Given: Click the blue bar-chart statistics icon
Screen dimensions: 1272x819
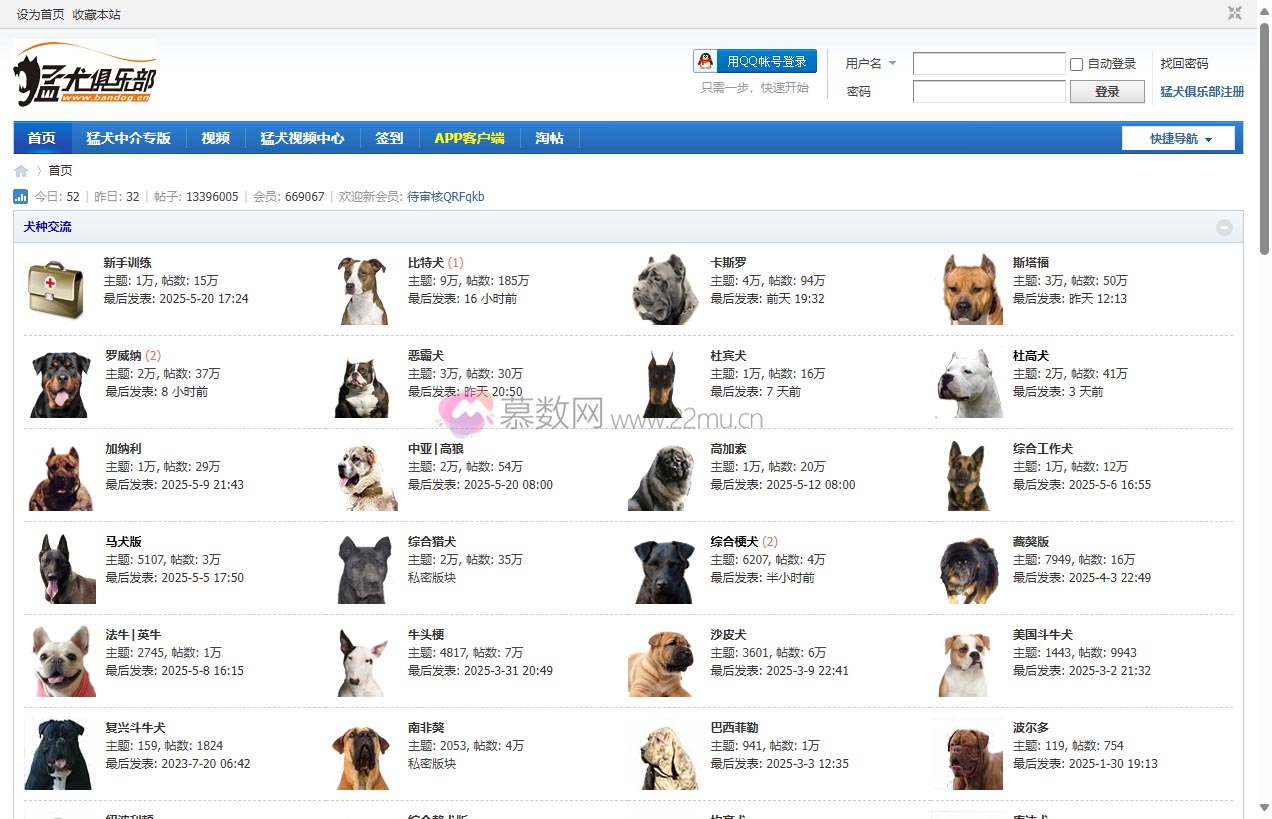Looking at the screenshot, I should coord(20,196).
